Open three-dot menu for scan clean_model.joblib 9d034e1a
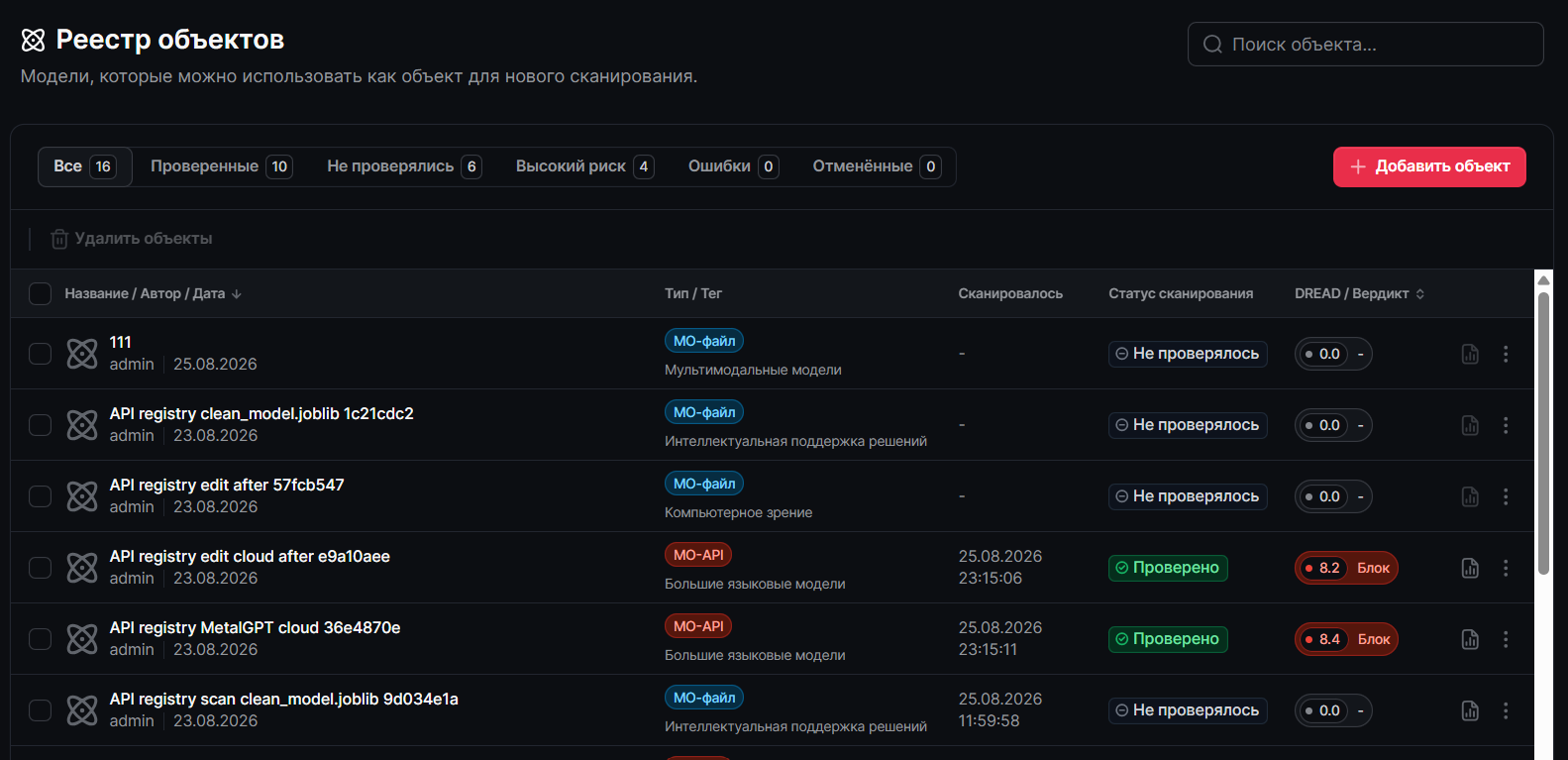This screenshot has width=1568, height=760. click(x=1506, y=710)
